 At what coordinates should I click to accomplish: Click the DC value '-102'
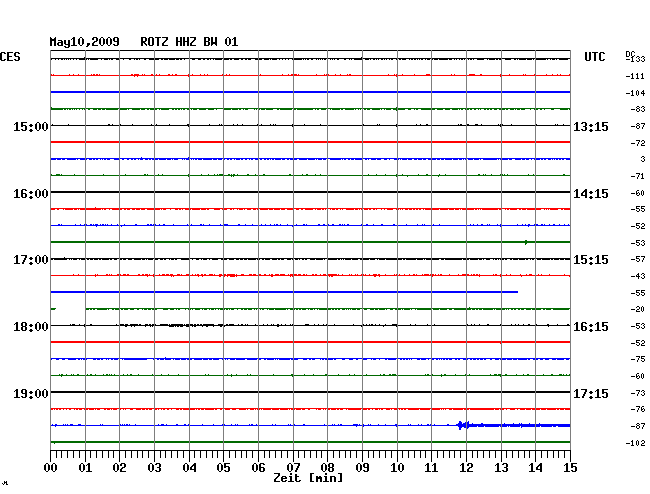tap(635, 443)
